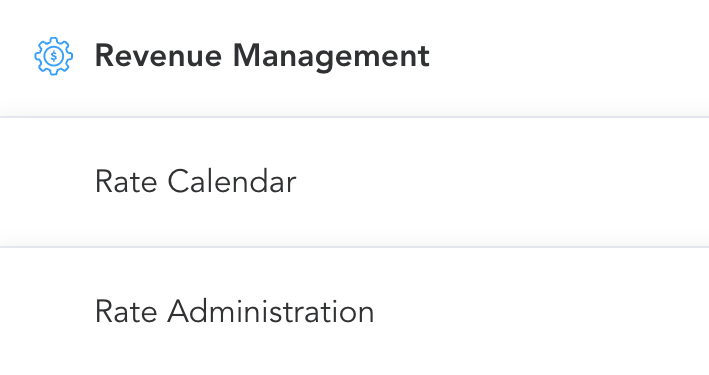The image size is (709, 375).
Task: Click the blue dollar-sign gear icon
Action: click(53, 56)
